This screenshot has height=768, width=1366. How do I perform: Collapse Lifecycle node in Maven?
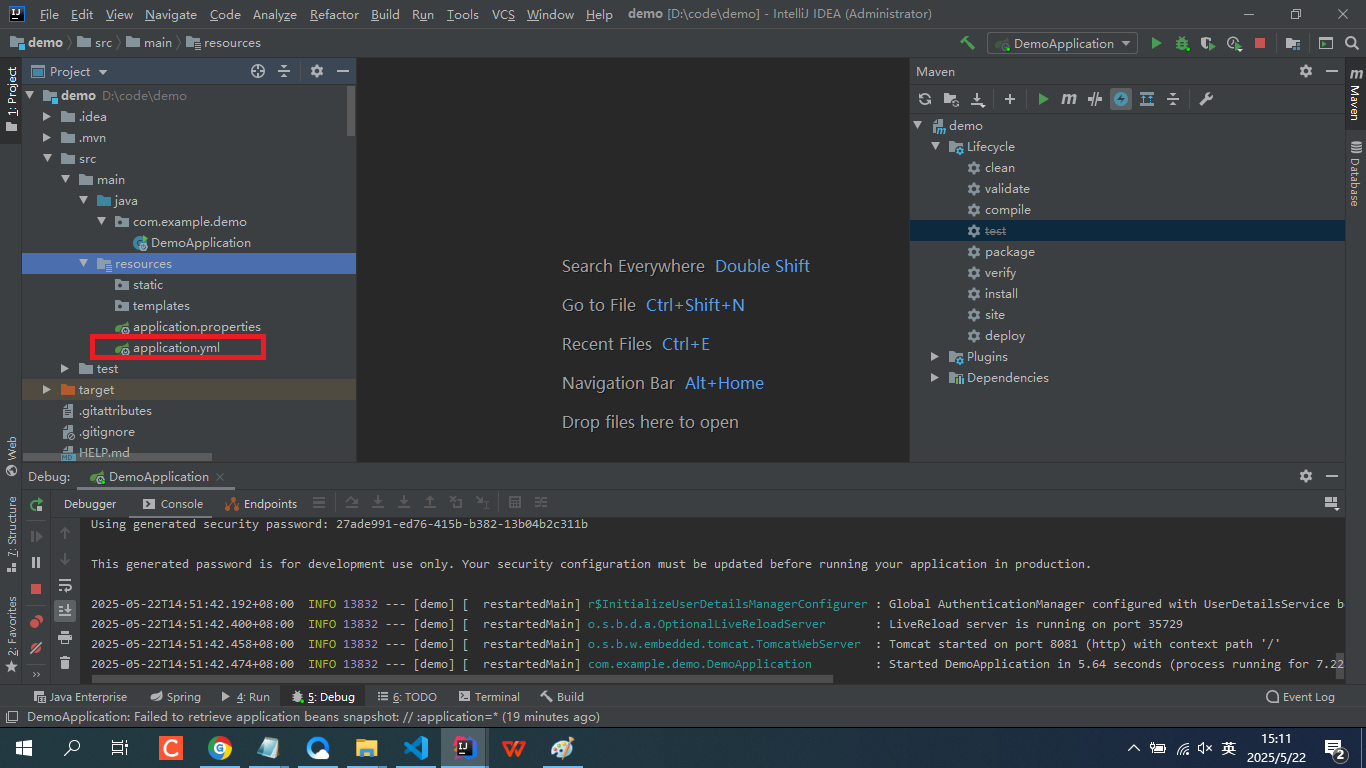pos(935,147)
